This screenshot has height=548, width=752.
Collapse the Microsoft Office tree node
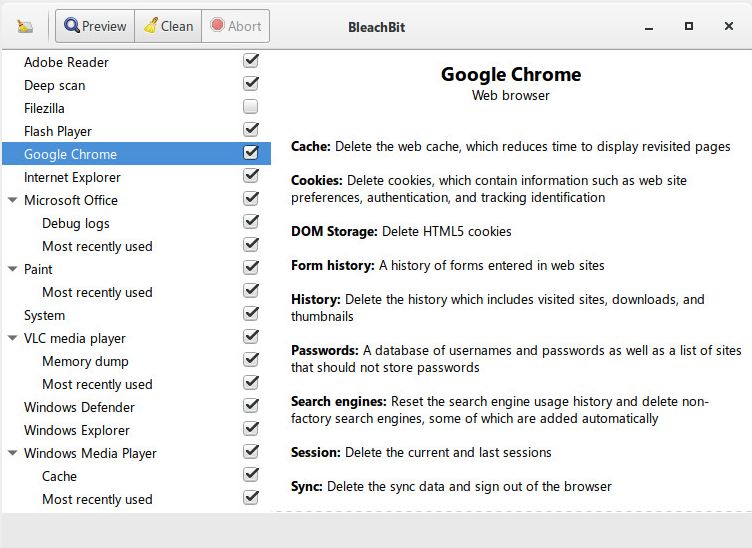[x=13, y=200]
